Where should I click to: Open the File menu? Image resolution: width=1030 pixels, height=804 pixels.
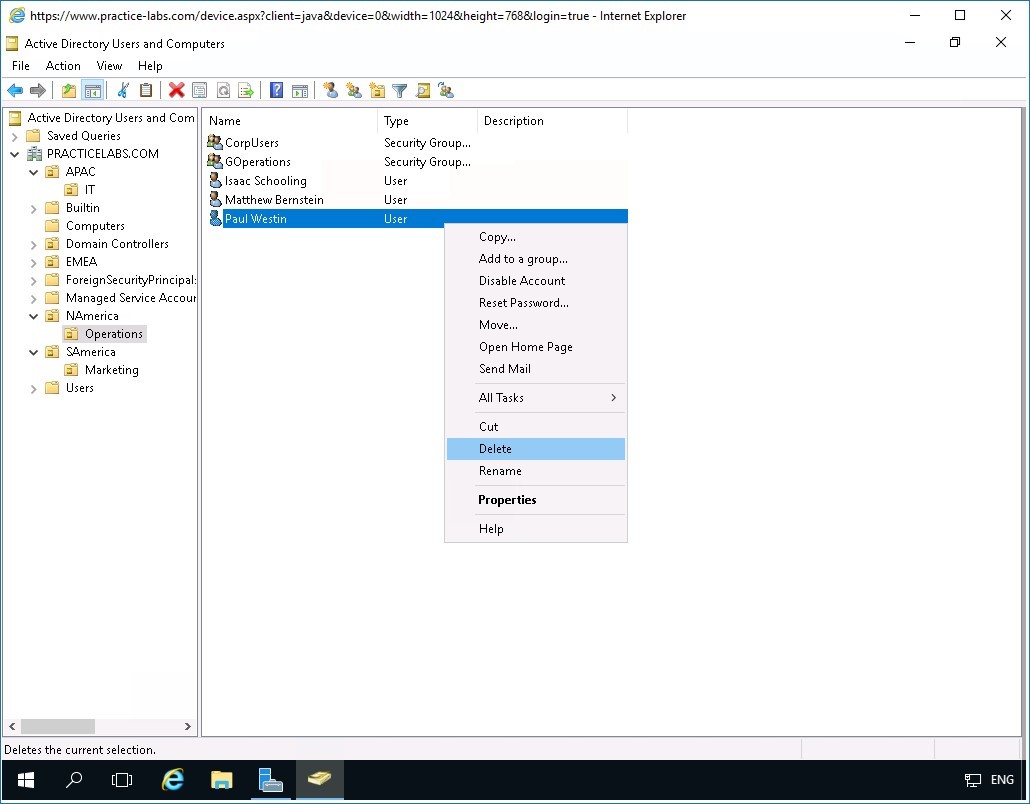tap(21, 66)
